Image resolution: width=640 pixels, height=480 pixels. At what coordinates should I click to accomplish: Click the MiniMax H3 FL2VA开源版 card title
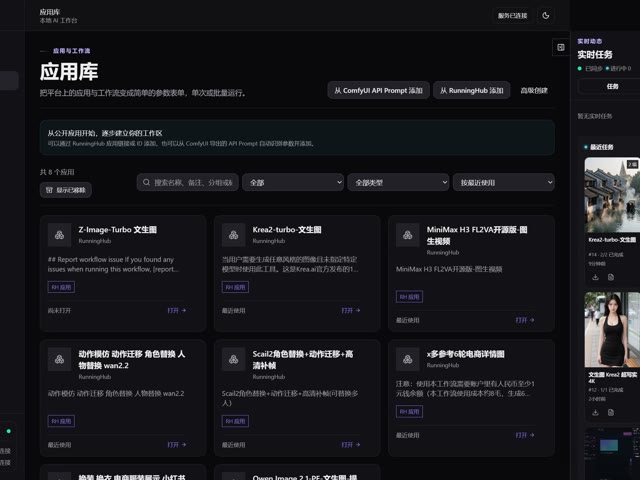[x=477, y=236]
